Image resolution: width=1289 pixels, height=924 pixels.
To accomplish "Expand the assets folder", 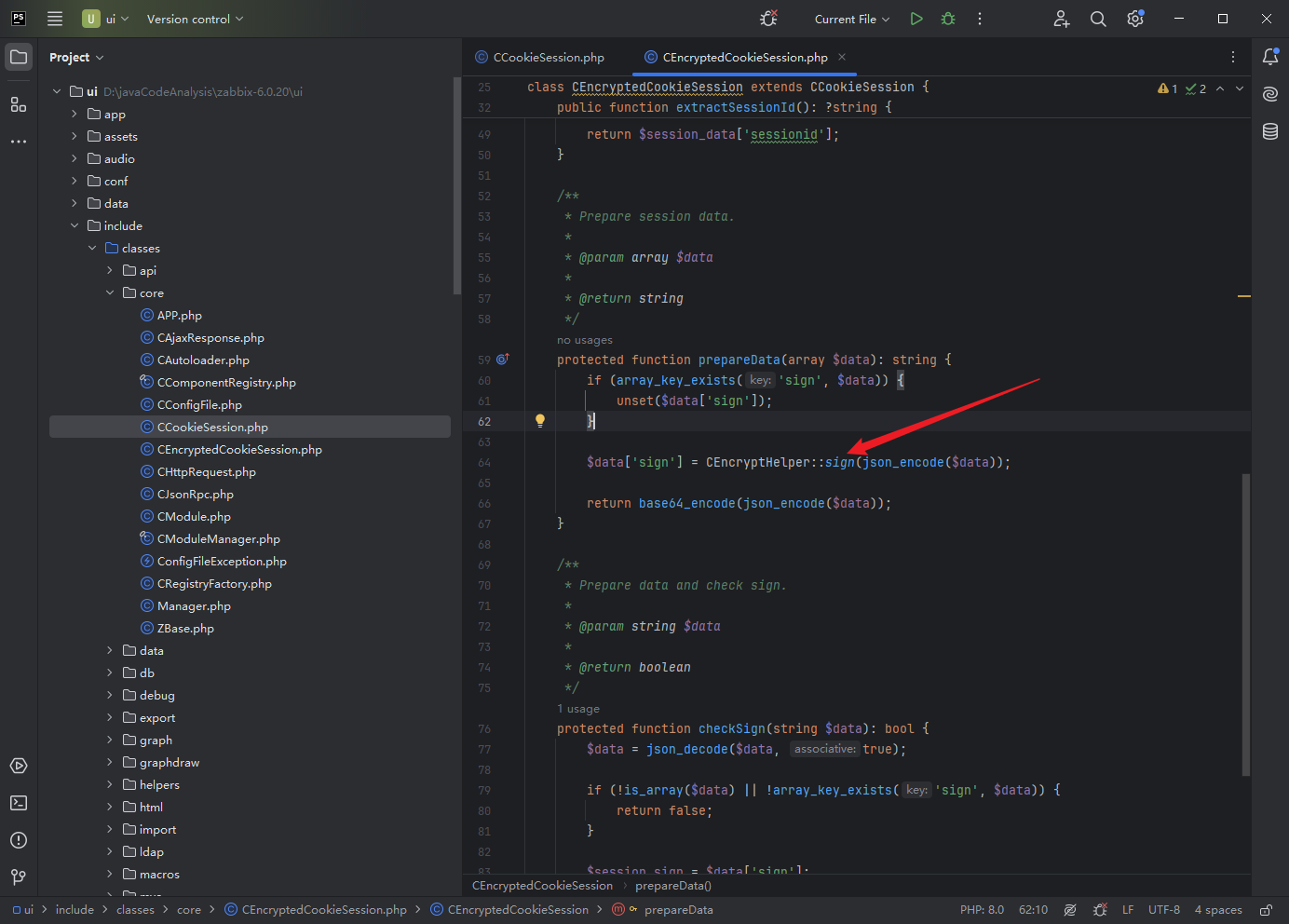I will (75, 136).
